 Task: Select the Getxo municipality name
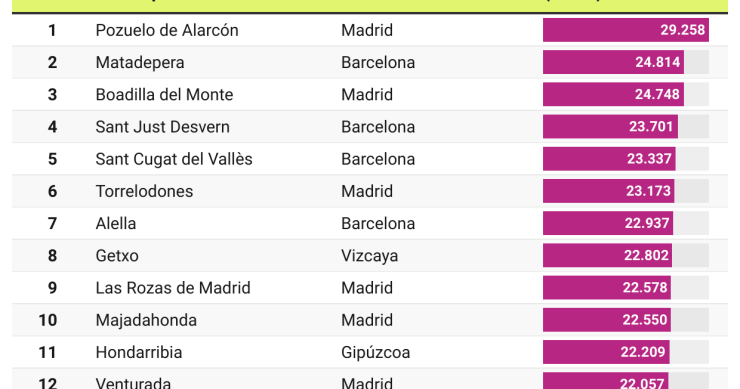point(117,256)
